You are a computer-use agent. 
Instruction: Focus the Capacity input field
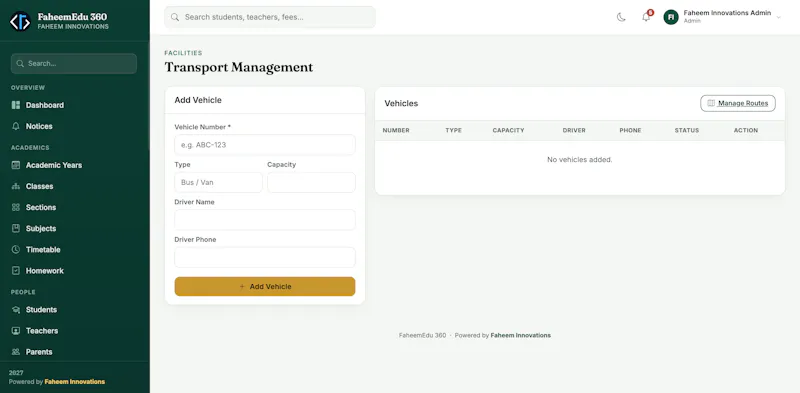311,182
